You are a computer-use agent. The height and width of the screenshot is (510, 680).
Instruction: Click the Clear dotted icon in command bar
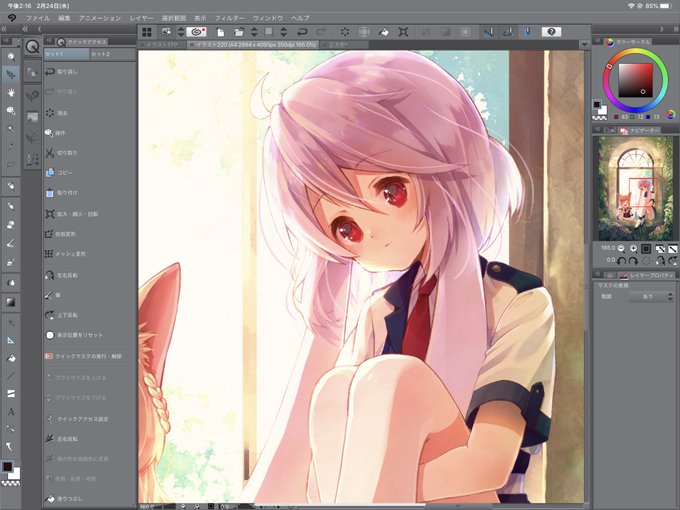pyautogui.click(x=345, y=32)
